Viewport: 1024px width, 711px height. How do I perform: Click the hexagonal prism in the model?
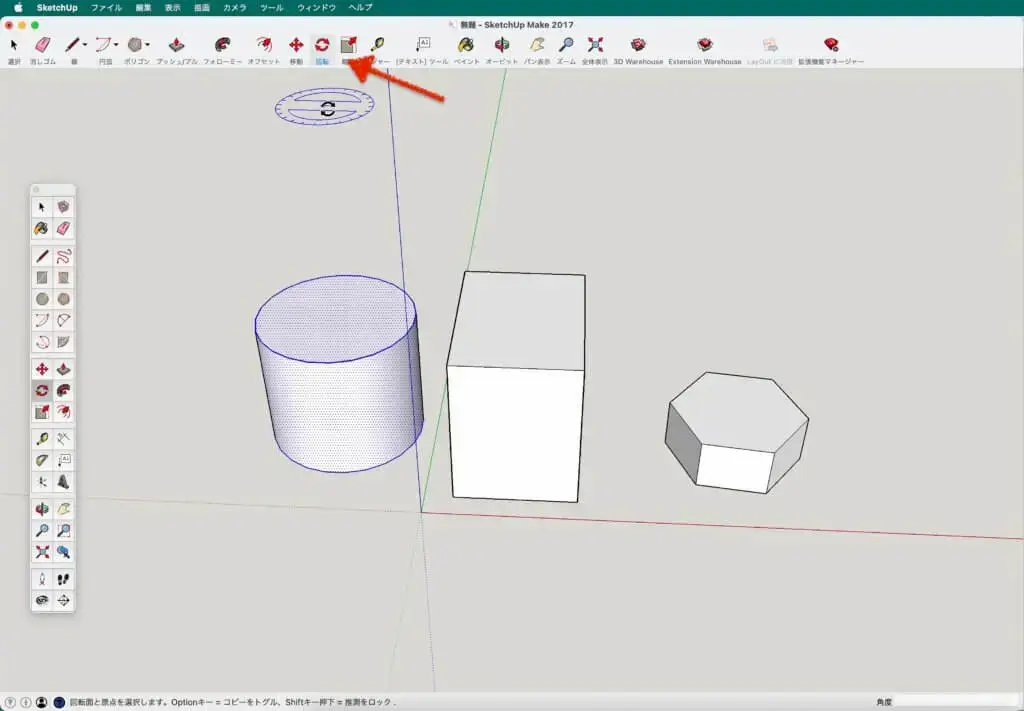coord(737,432)
